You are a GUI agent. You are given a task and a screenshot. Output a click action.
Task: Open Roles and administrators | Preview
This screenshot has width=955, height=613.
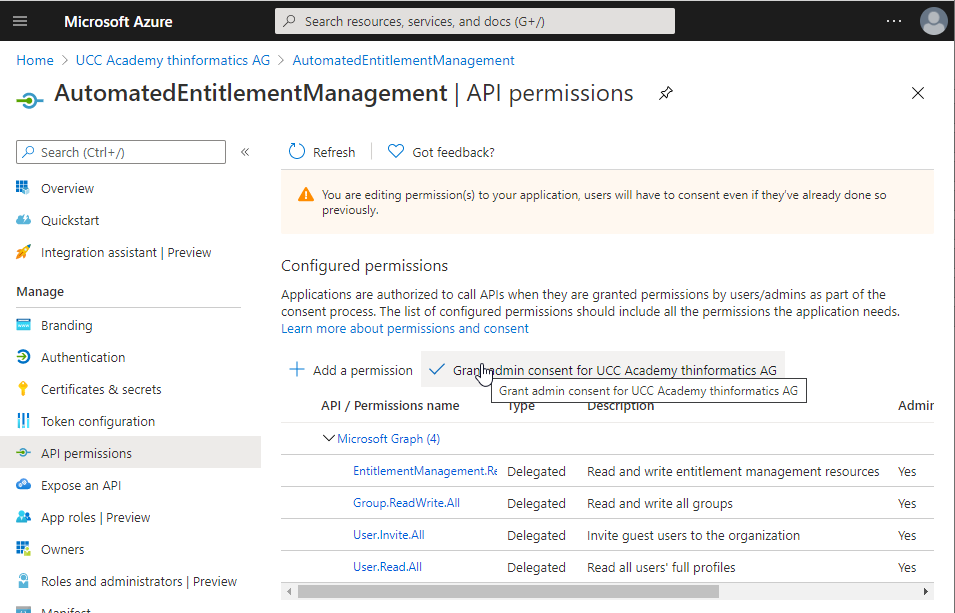139,581
